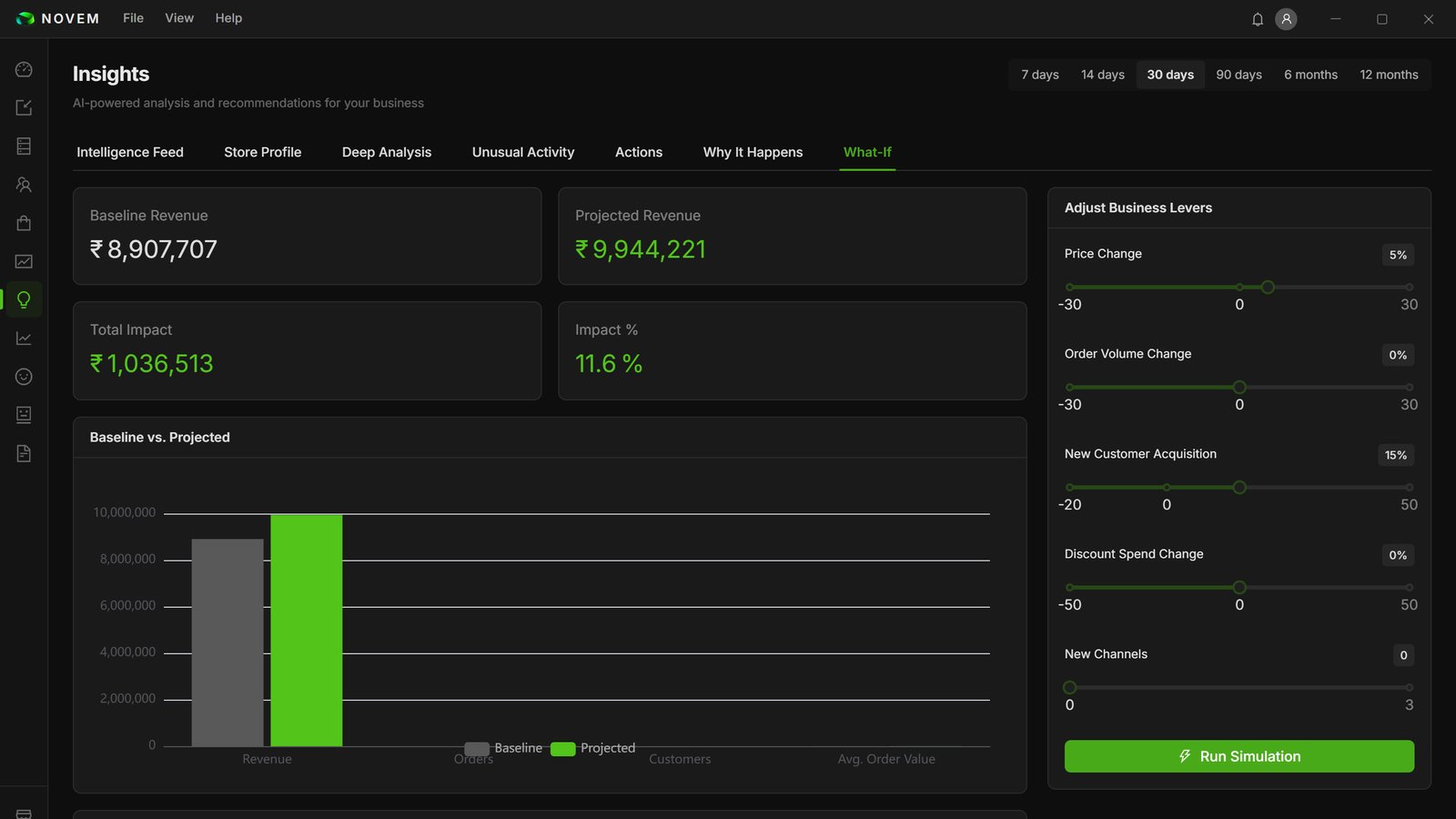Image resolution: width=1456 pixels, height=819 pixels.
Task: Click the gray Baseline revenue bar
Action: click(x=227, y=642)
